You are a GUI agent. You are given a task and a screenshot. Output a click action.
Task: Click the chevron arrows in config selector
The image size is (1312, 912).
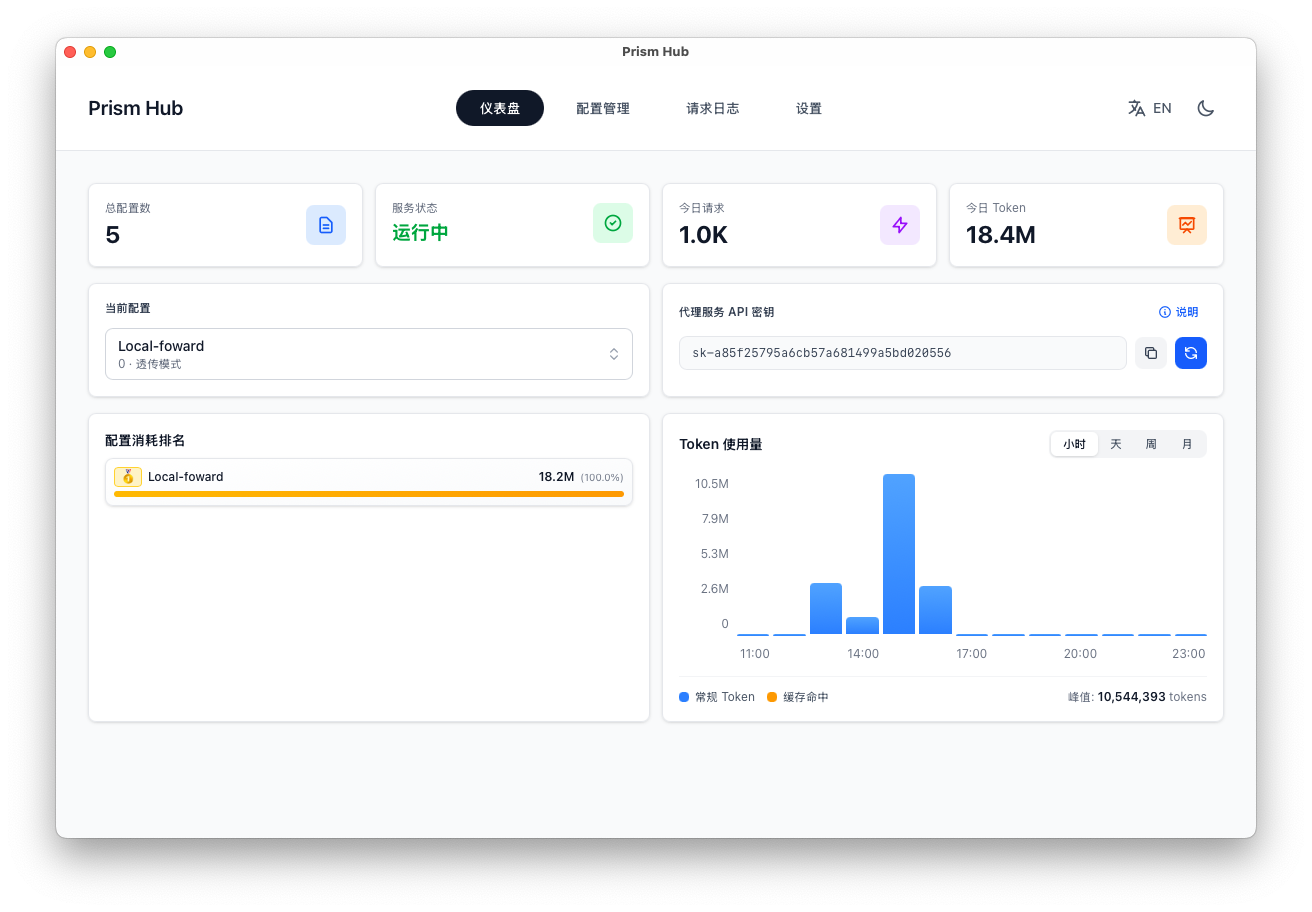tap(614, 354)
